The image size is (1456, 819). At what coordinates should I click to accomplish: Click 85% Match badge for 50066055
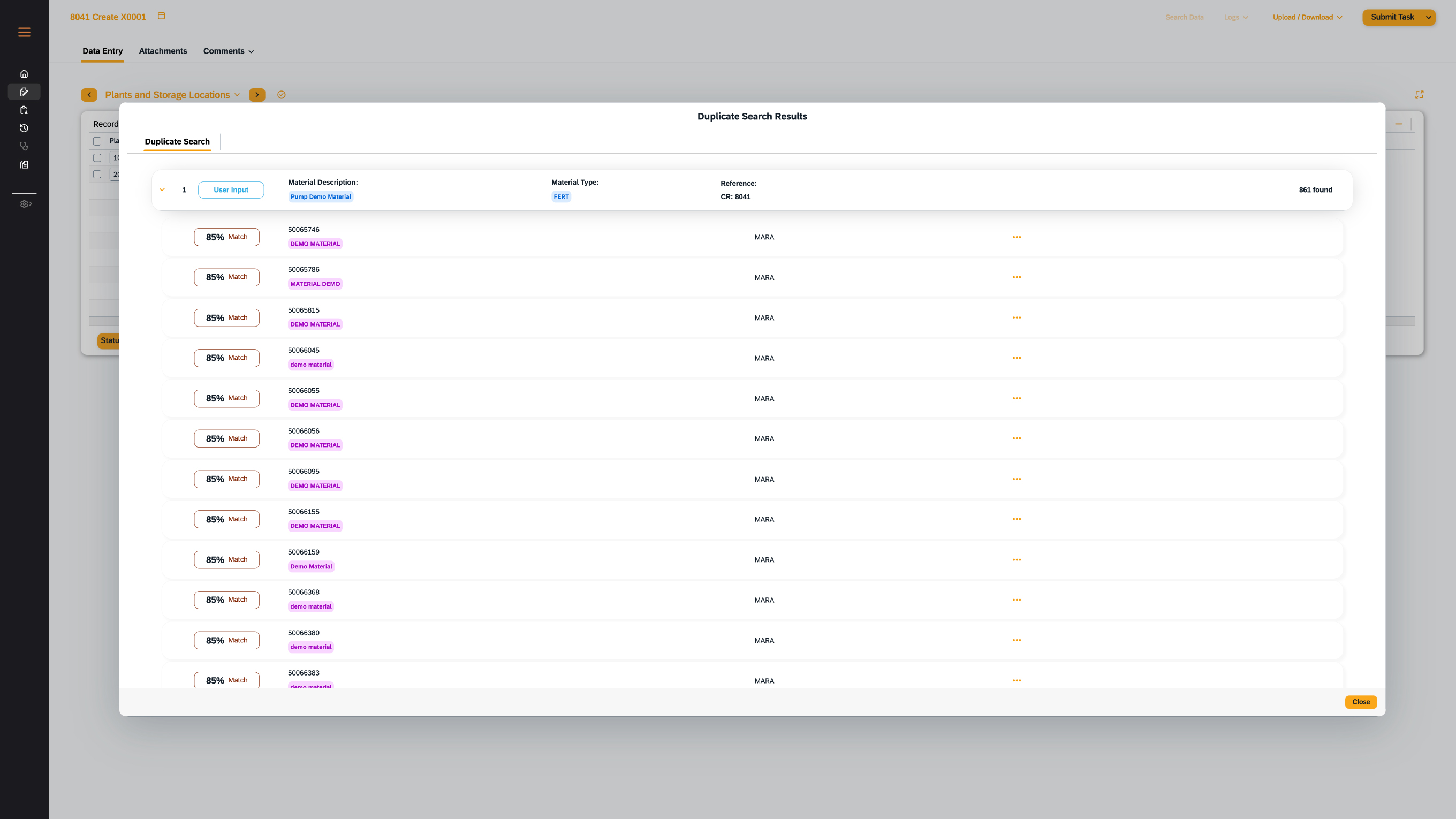pos(226,398)
